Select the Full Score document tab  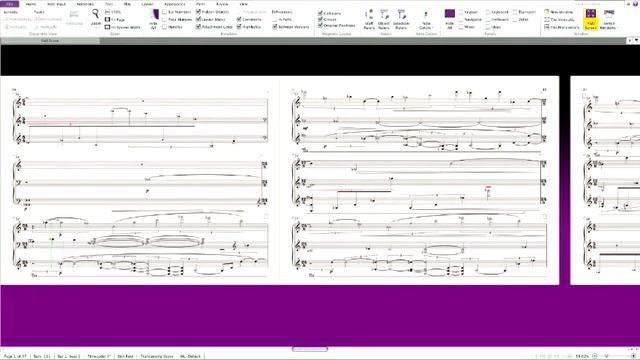point(50,41)
